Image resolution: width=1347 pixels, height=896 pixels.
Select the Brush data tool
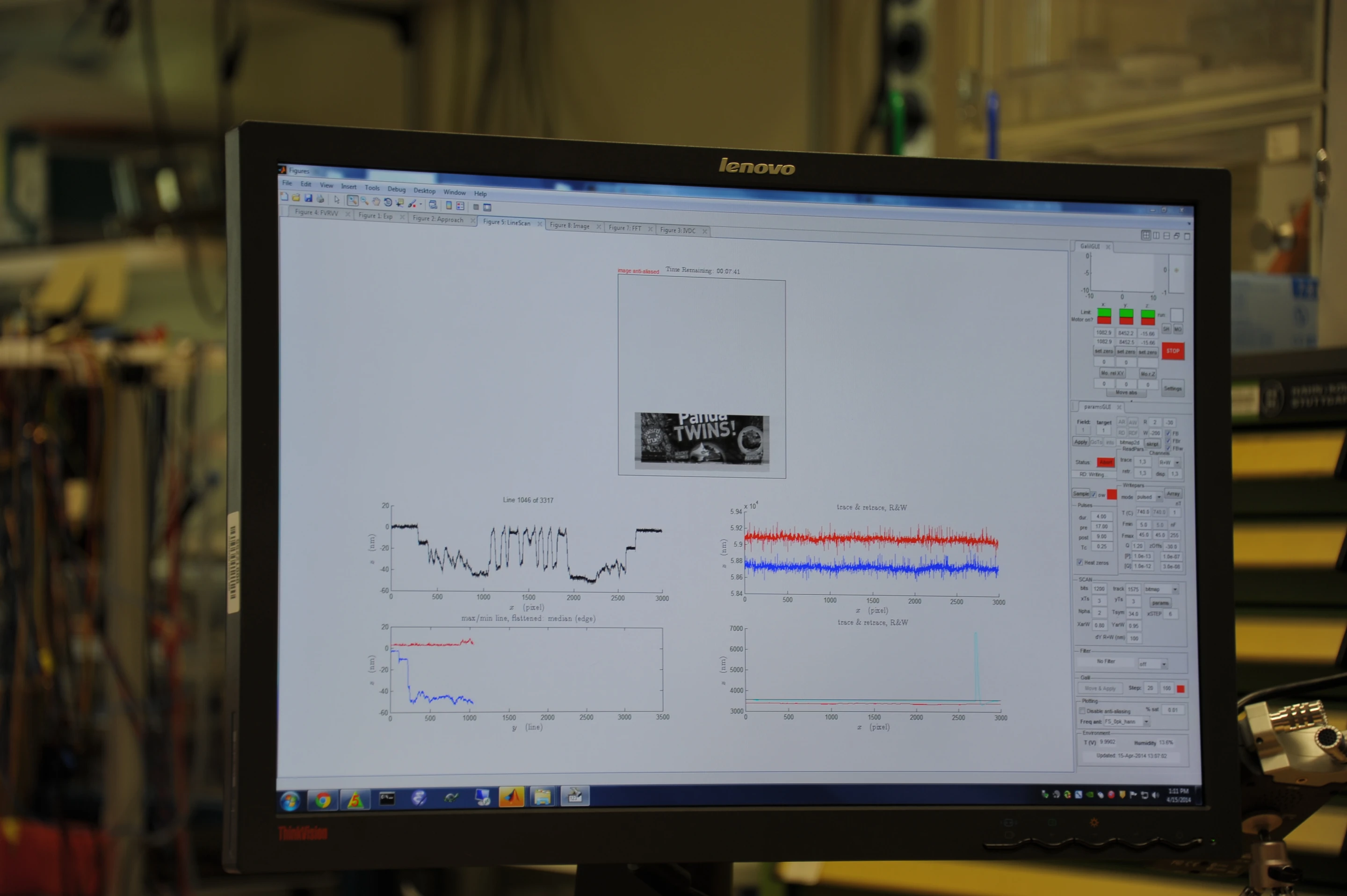412,203
